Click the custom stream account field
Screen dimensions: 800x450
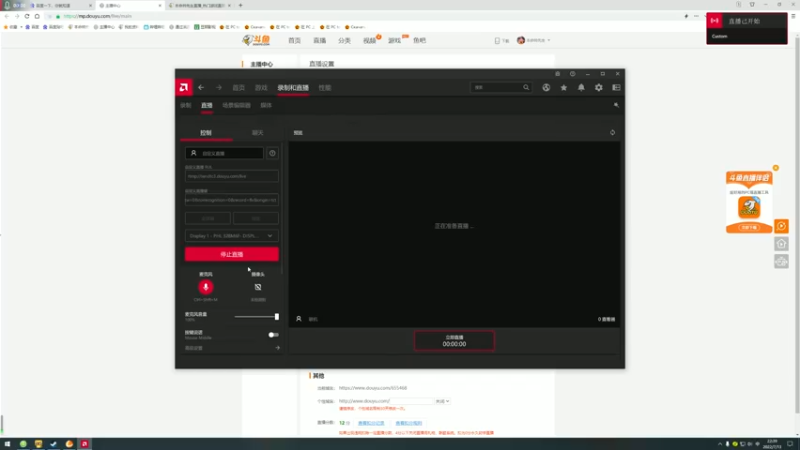pos(224,153)
